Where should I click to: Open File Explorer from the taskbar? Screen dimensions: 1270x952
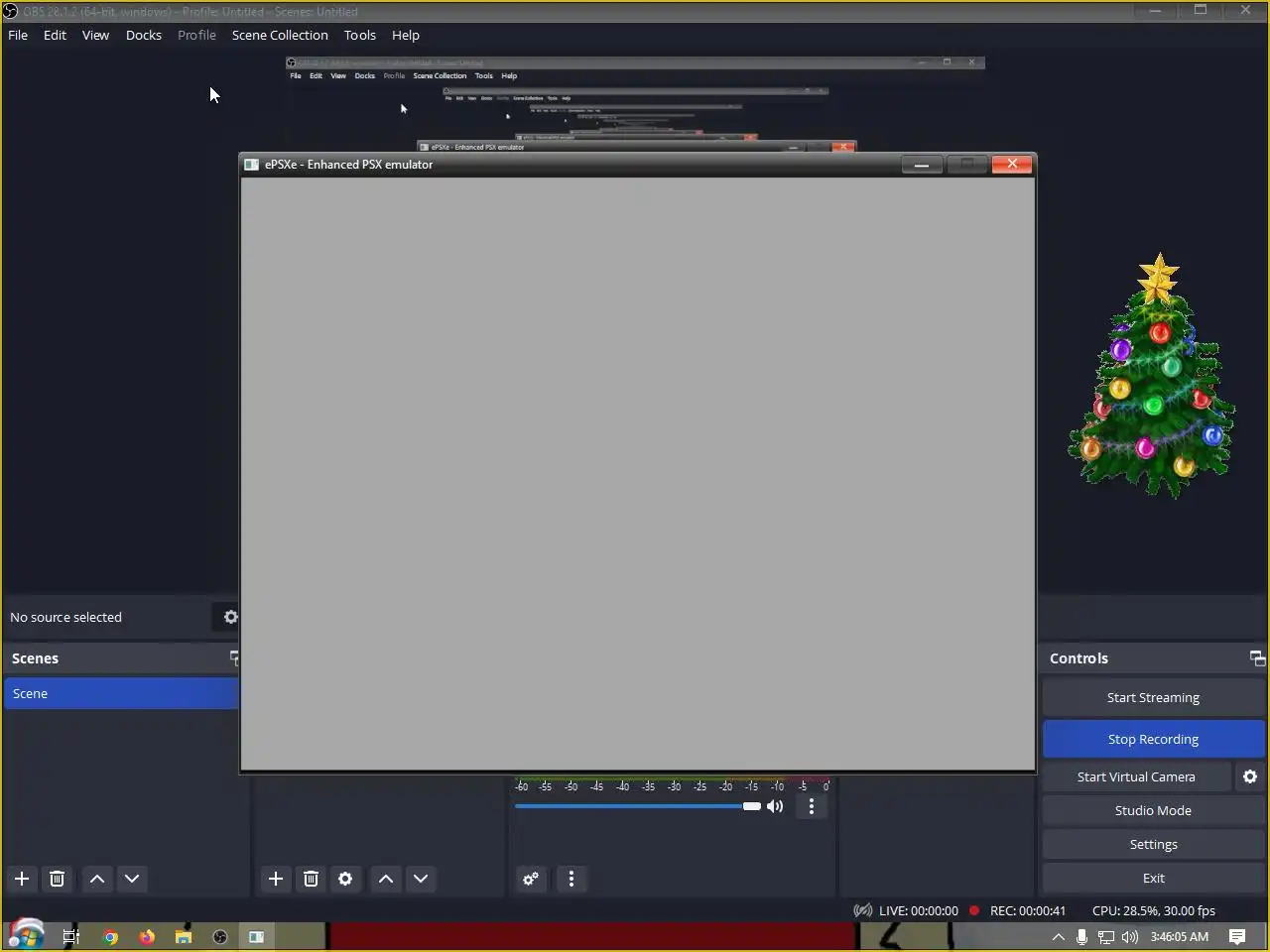click(184, 936)
